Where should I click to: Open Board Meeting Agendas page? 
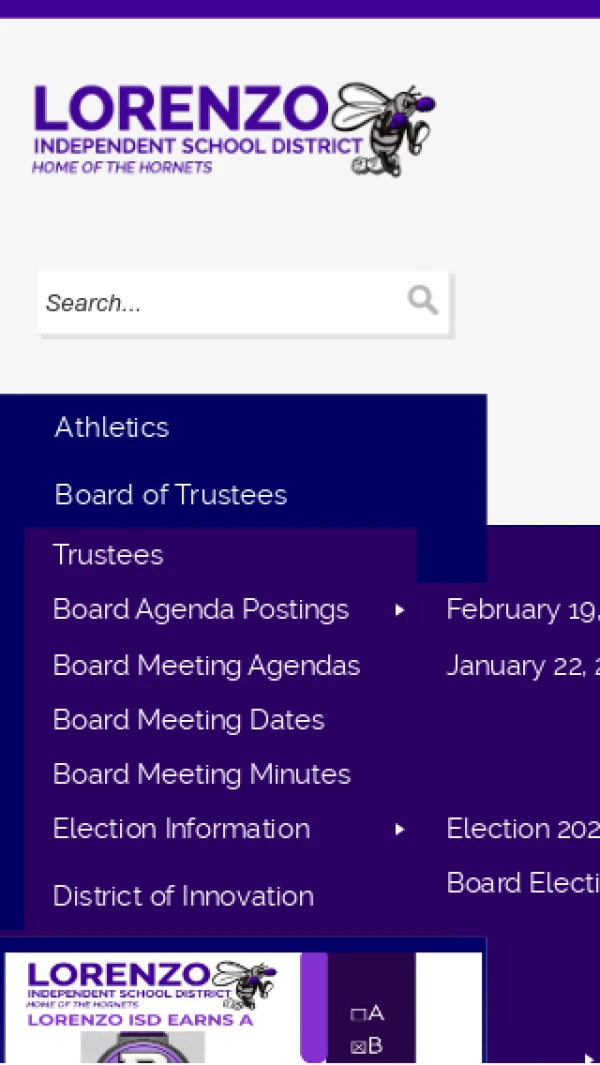click(x=206, y=665)
